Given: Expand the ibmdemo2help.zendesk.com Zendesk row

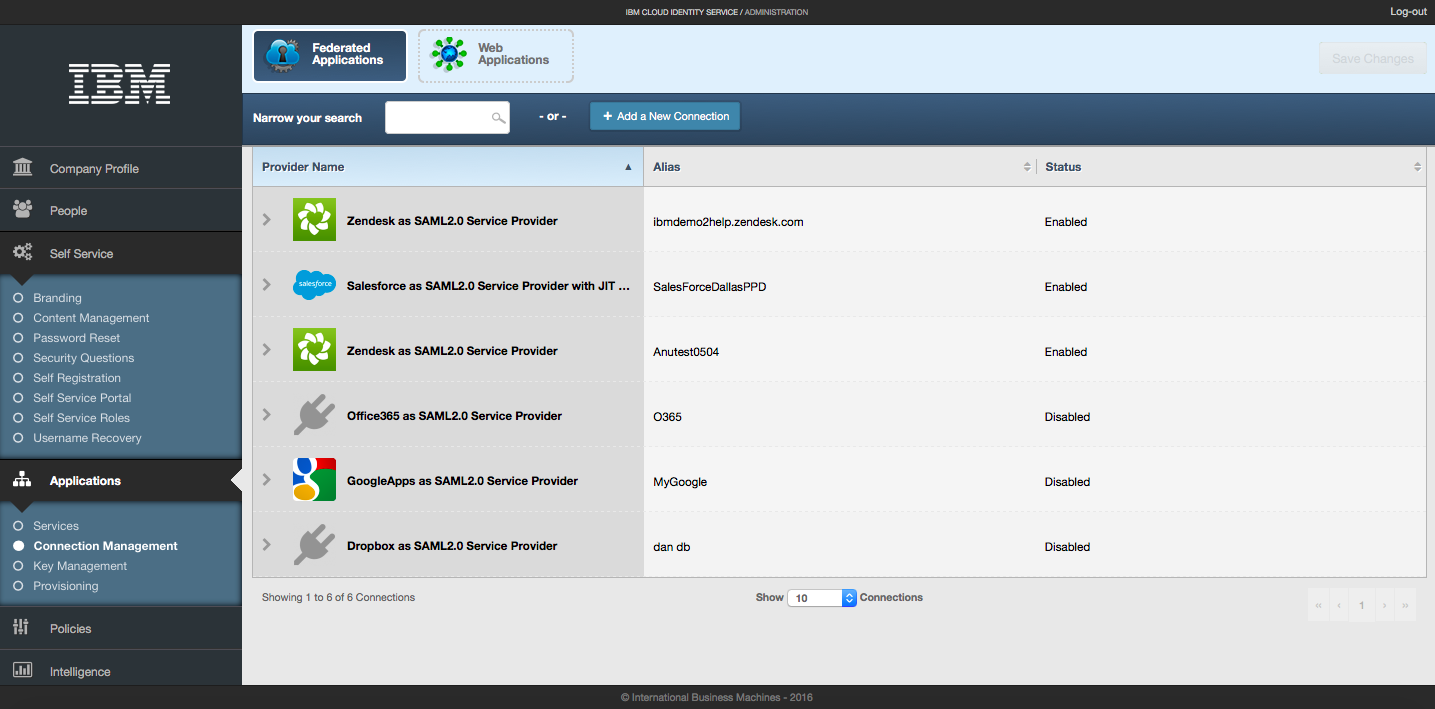Looking at the screenshot, I should tap(267, 220).
